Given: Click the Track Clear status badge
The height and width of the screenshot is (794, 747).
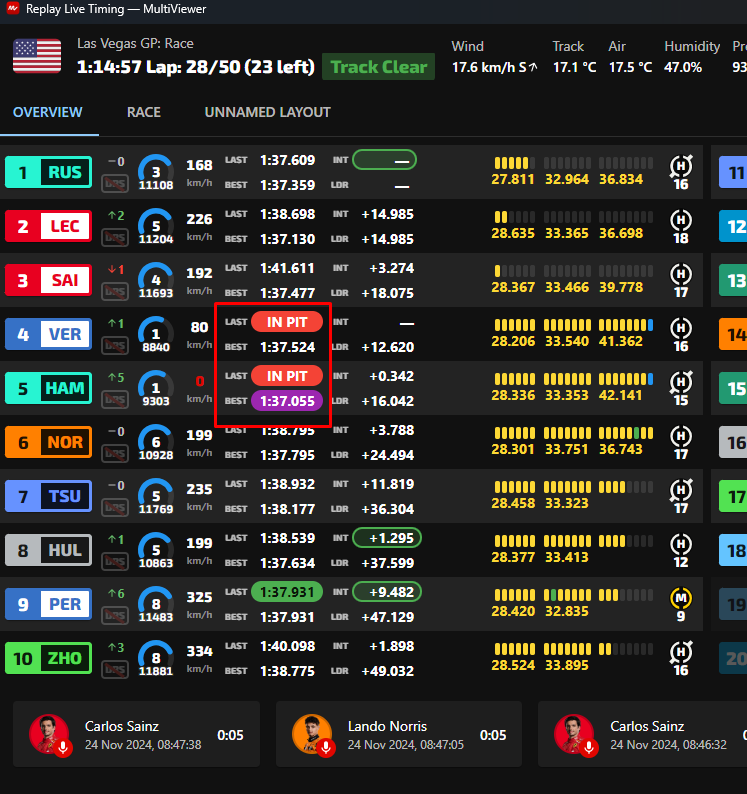Looking at the screenshot, I should 378,67.
